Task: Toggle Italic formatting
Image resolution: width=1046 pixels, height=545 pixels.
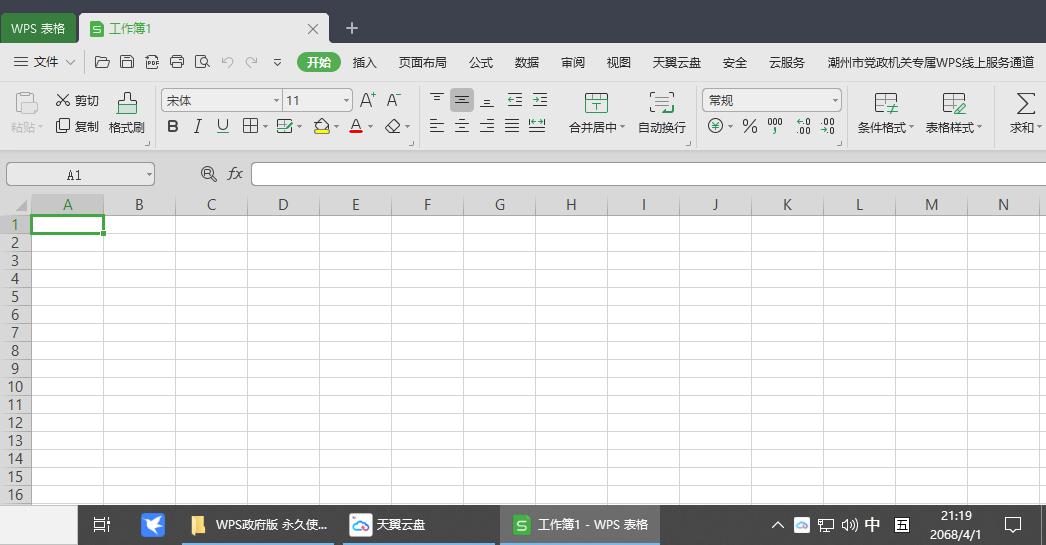Action: [197, 126]
